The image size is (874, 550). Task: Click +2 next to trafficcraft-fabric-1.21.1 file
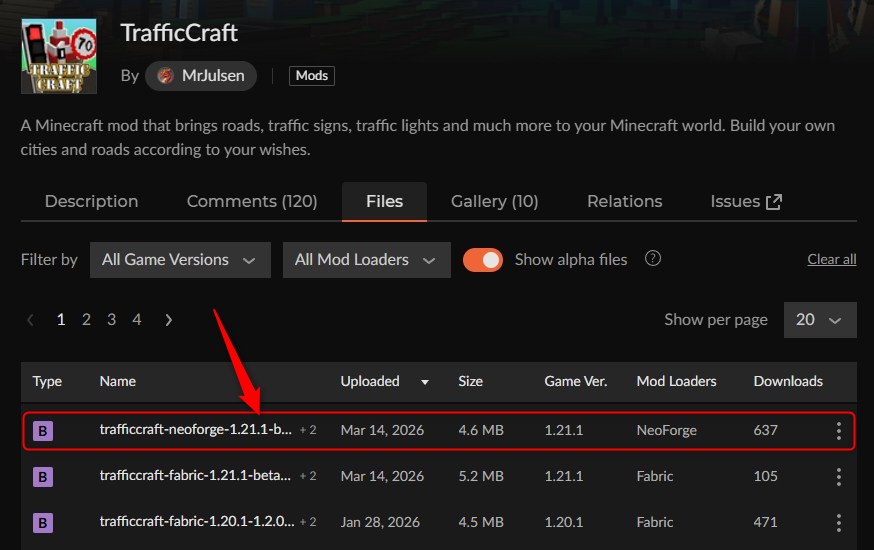point(308,476)
